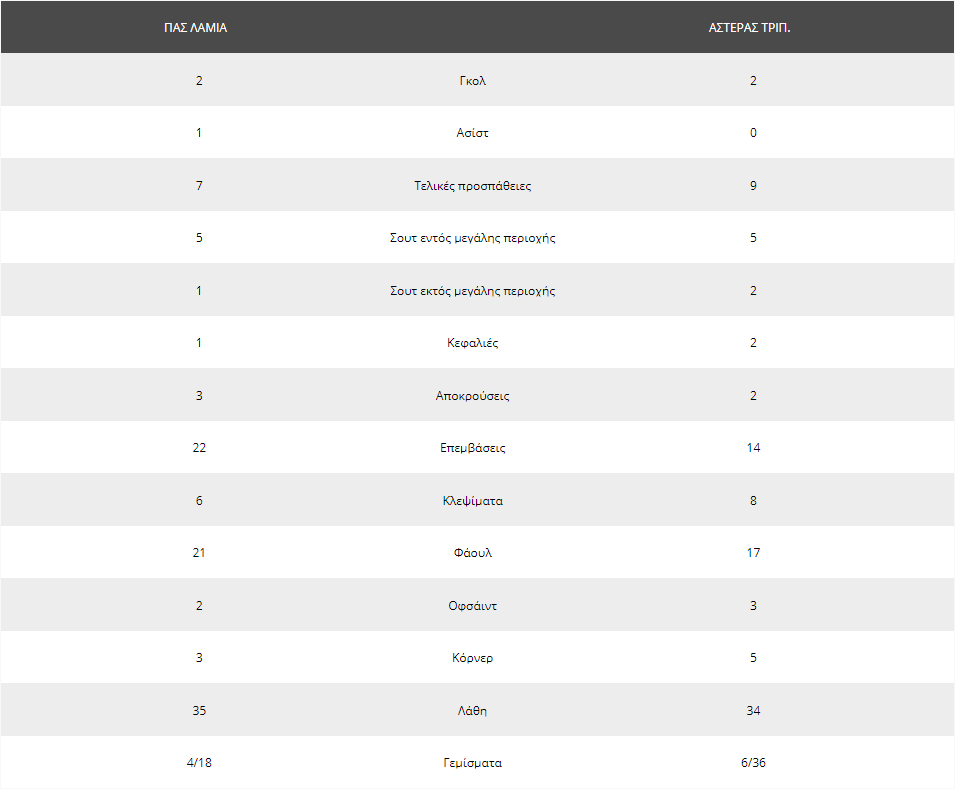Click the Κόρνερ stat label

(473, 658)
